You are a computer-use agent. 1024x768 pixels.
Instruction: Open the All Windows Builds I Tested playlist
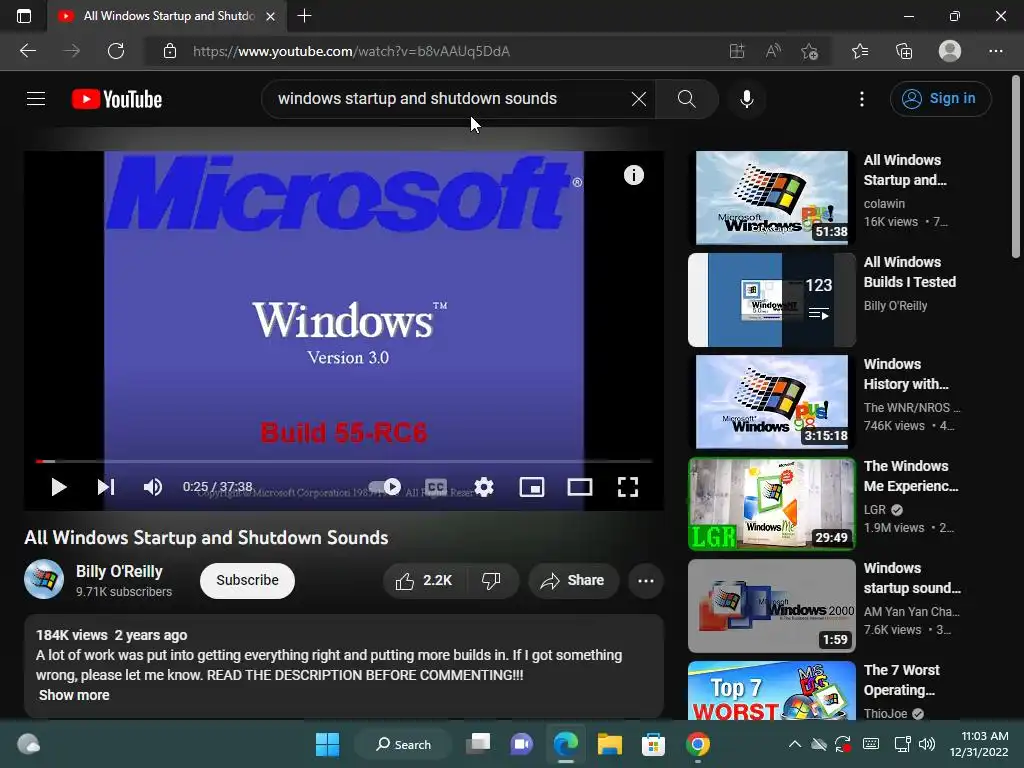[772, 300]
